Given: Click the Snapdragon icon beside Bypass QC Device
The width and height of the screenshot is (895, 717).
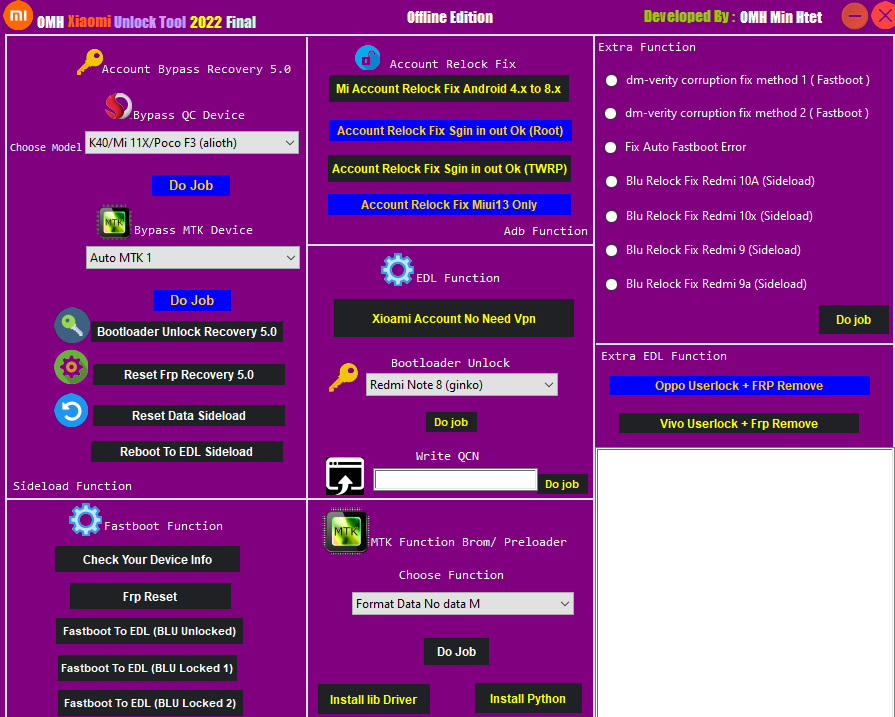Looking at the screenshot, I should [x=119, y=106].
